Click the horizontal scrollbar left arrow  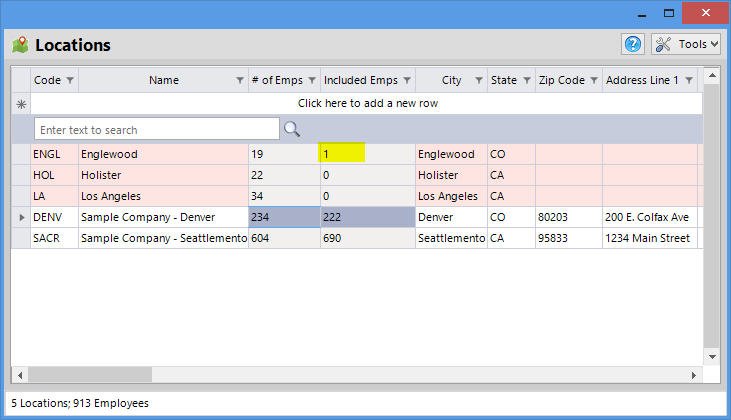click(20, 375)
